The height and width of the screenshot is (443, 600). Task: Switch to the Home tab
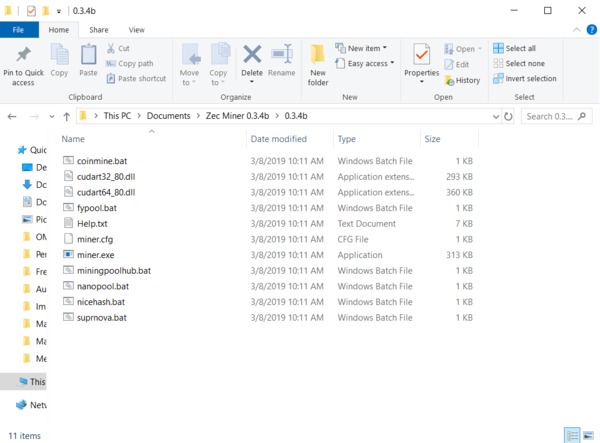(59, 30)
